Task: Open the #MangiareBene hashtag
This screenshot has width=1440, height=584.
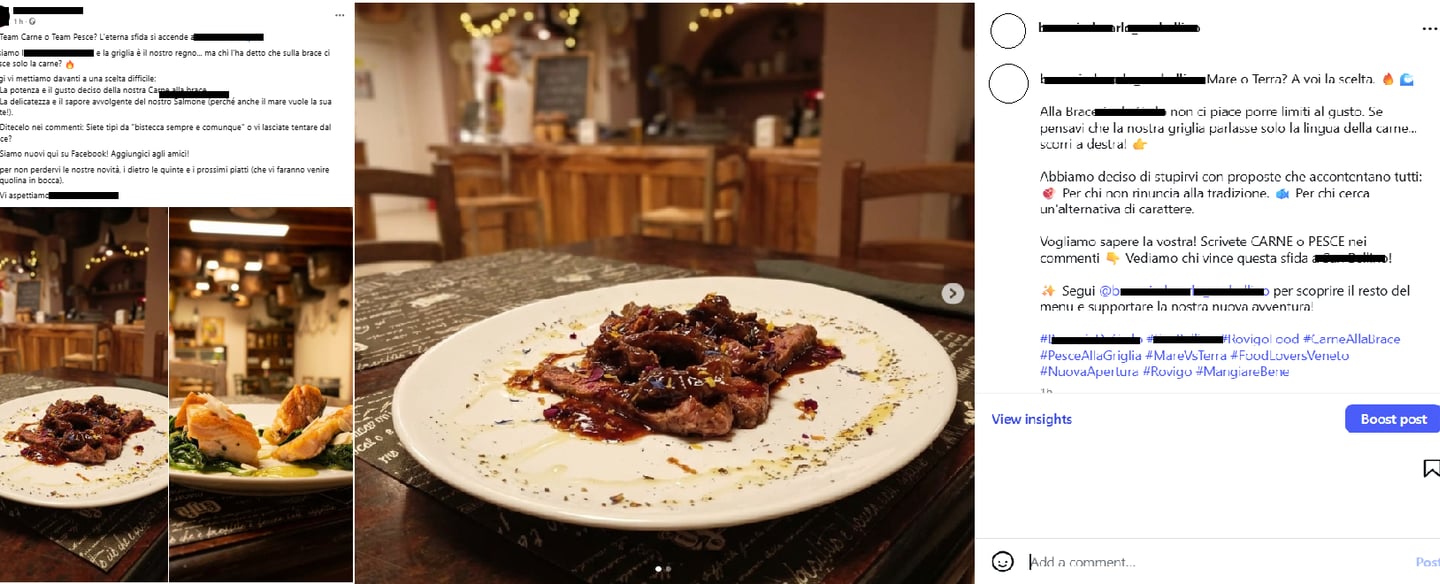Action: point(1242,371)
